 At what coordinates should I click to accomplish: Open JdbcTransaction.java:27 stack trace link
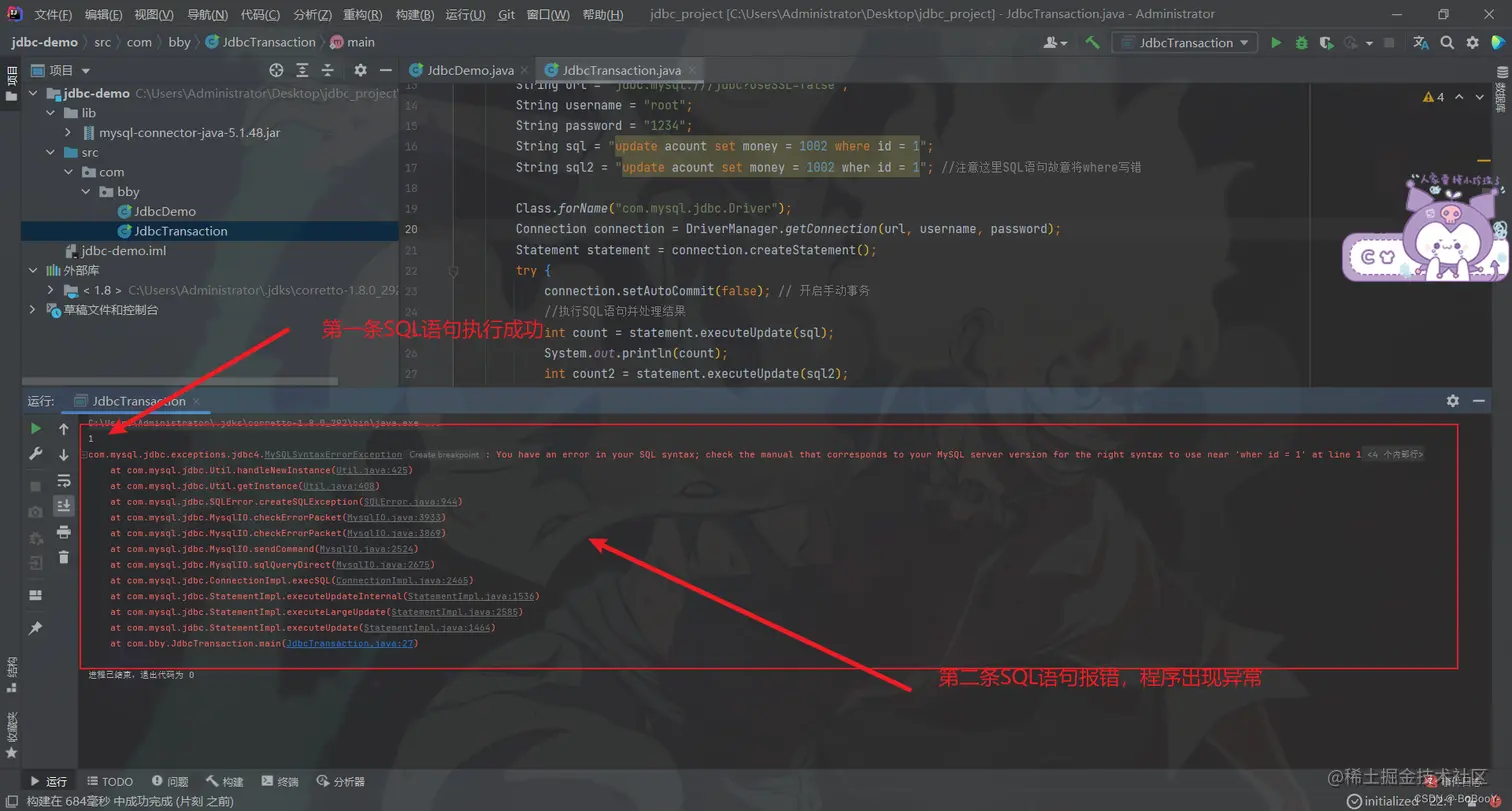(x=349, y=644)
